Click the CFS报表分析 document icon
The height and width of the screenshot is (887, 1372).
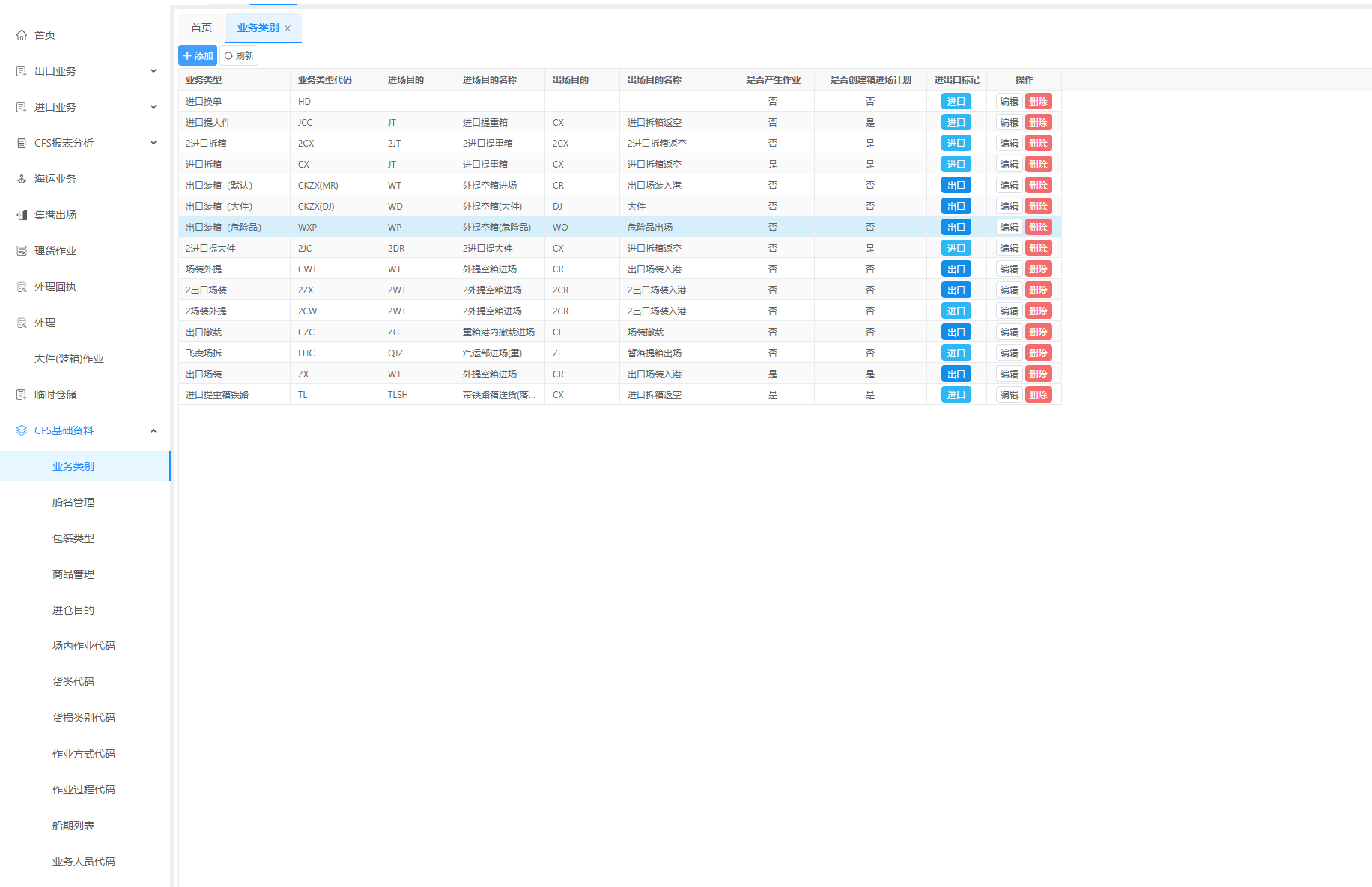point(22,143)
